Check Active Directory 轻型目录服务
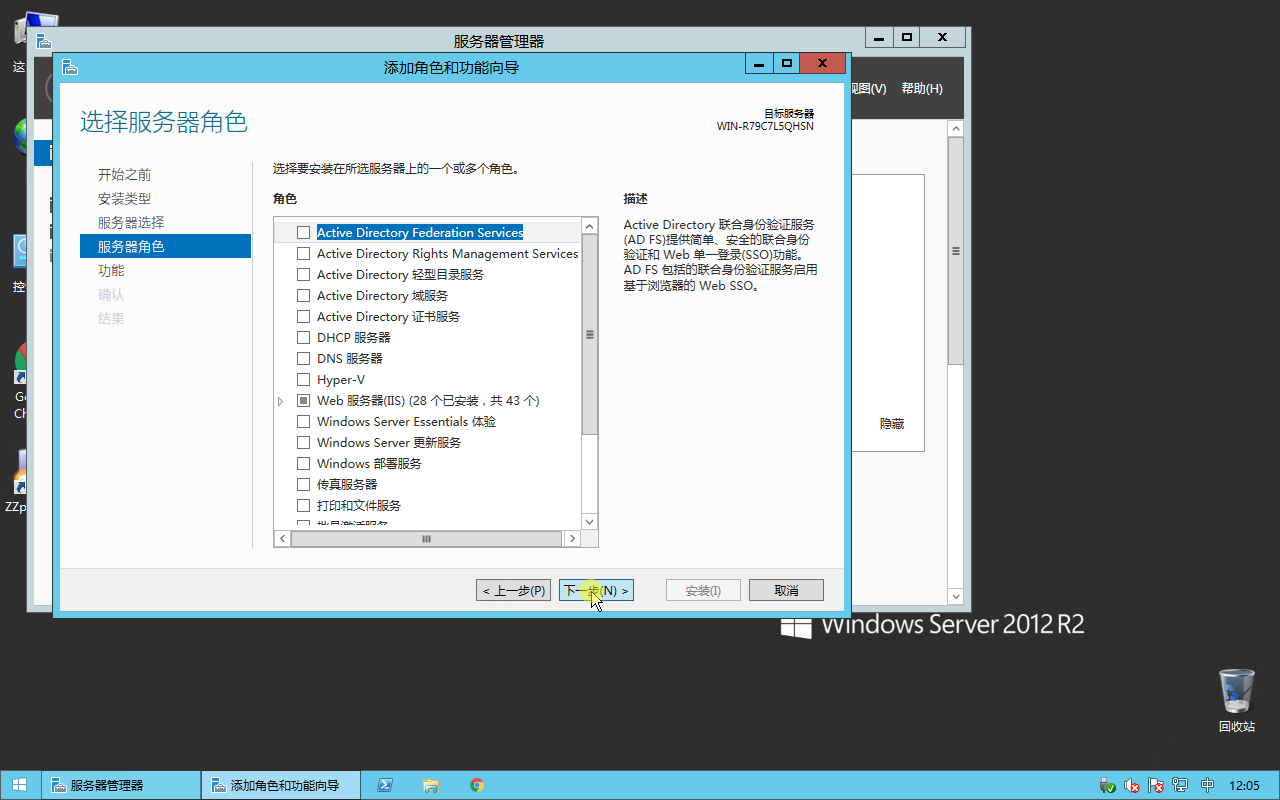 click(x=304, y=274)
